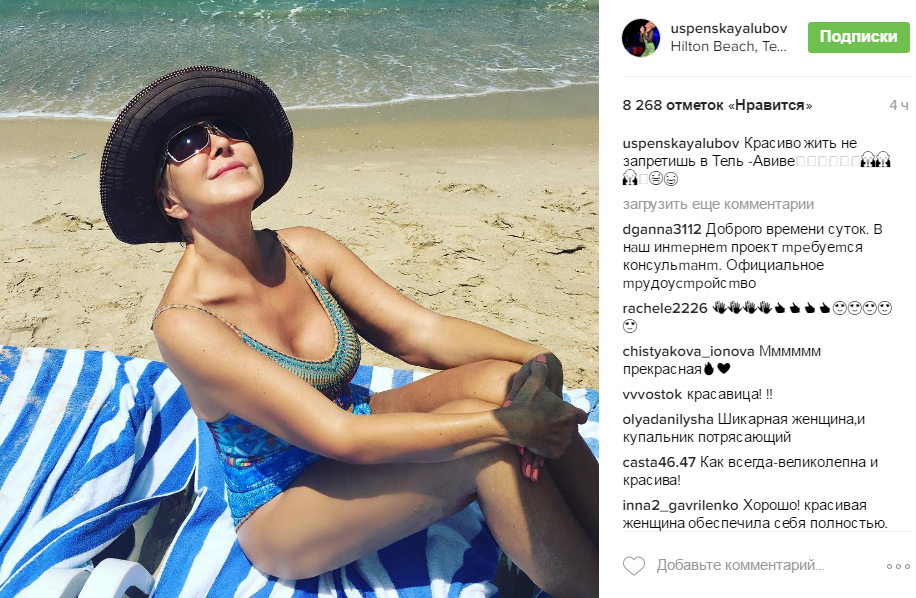The width and height of the screenshot is (916, 598).
Task: Click into the Добавьте комментарий field
Action: point(740,565)
